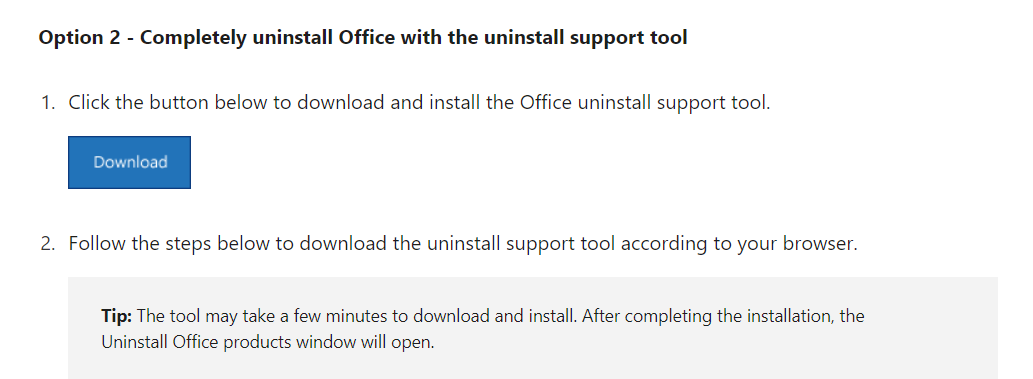Image resolution: width=1033 pixels, height=379 pixels.
Task: Click 'Completely uninstall Office' in heading
Action: (267, 38)
